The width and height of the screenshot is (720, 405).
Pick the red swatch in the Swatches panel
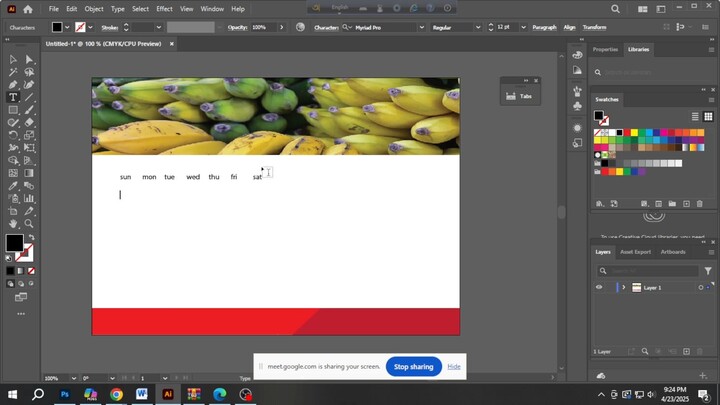[x=628, y=132]
